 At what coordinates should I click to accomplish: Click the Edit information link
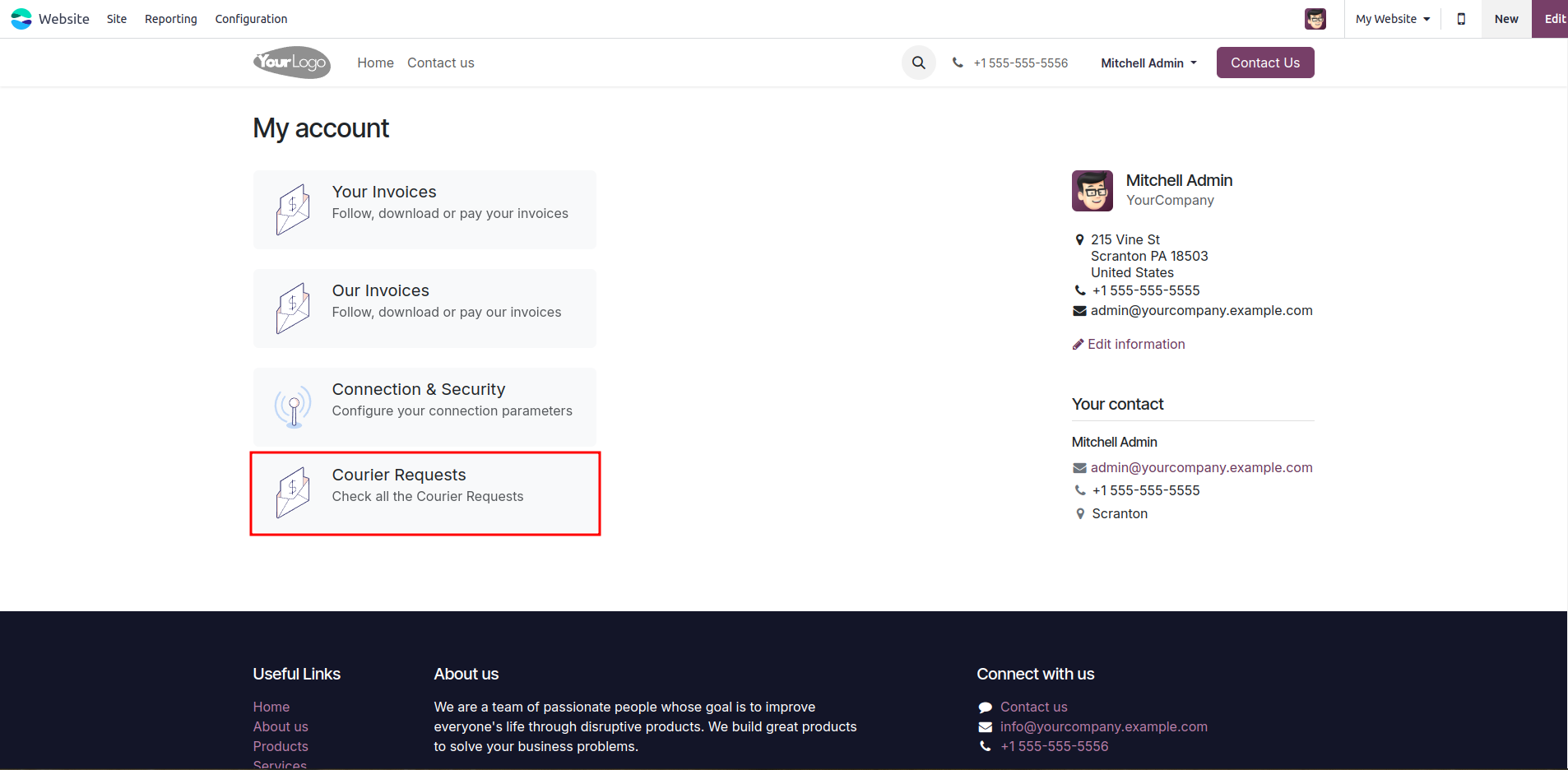[1136, 345]
